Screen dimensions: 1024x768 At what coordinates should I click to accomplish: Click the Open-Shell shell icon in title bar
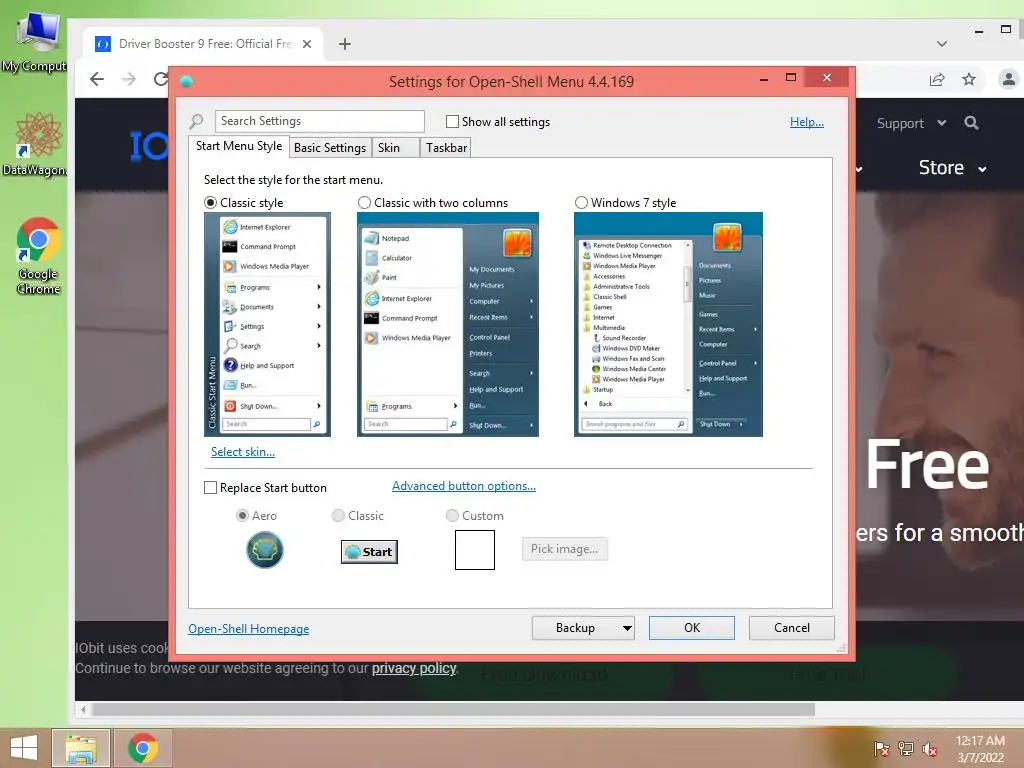(x=186, y=81)
